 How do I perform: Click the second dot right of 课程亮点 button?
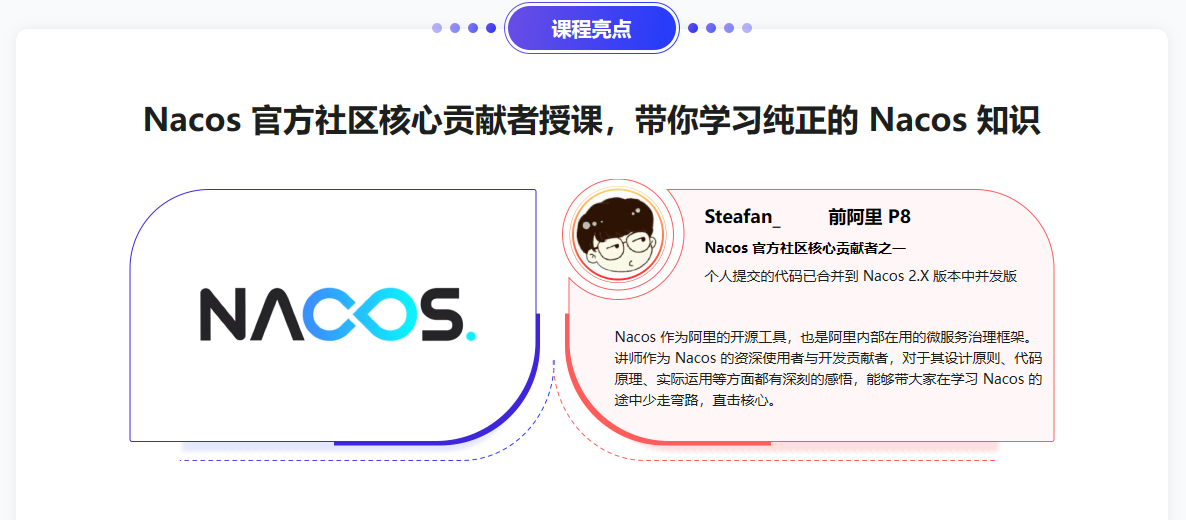(711, 28)
